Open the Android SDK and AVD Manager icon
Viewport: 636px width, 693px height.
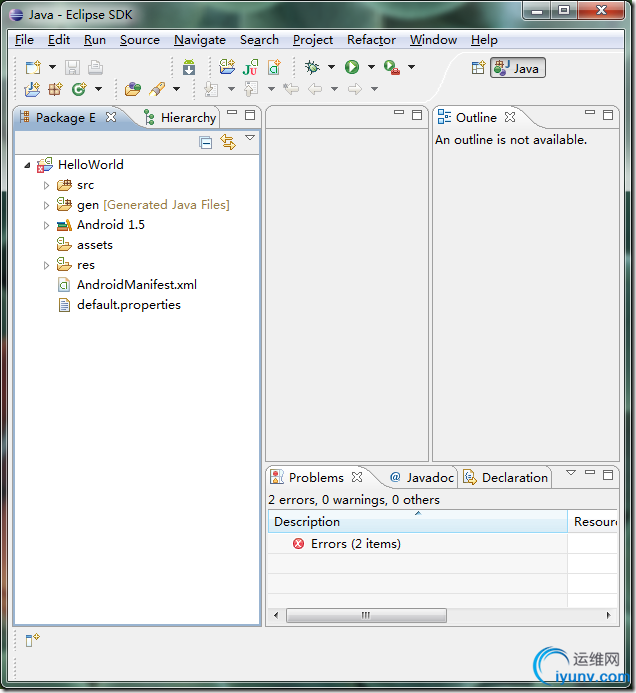coord(189,67)
